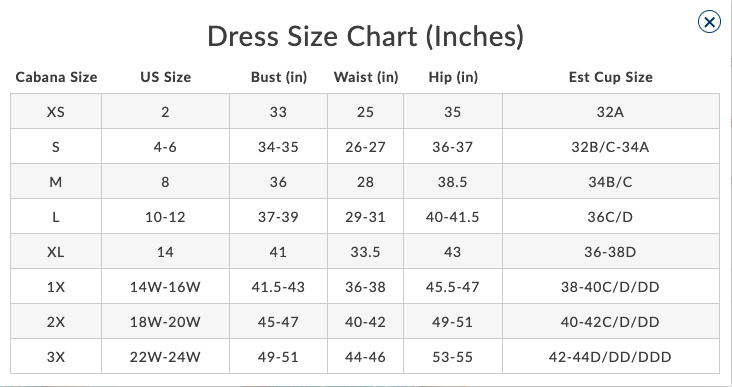Click the 32B/C-34A cup size cell

tap(611, 146)
